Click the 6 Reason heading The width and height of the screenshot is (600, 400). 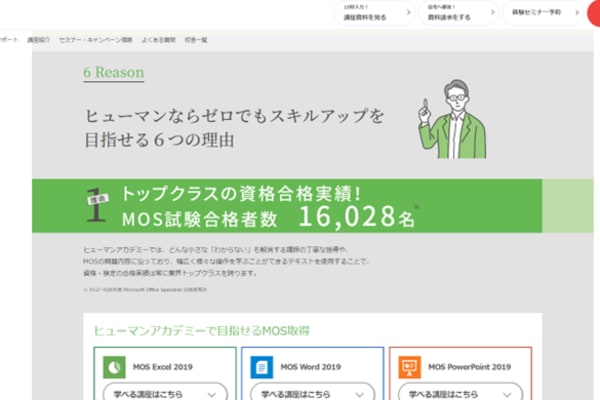point(114,73)
